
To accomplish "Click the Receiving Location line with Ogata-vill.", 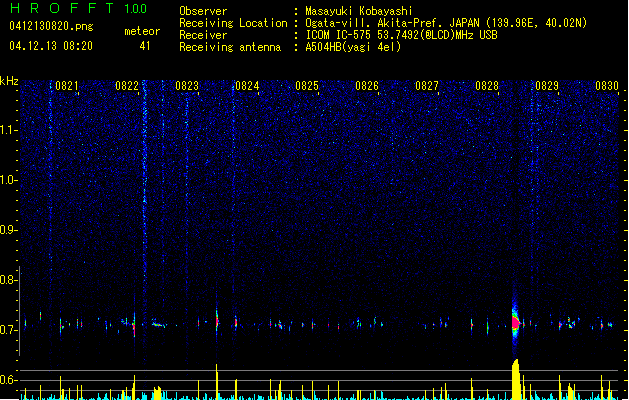I will (383, 23).
